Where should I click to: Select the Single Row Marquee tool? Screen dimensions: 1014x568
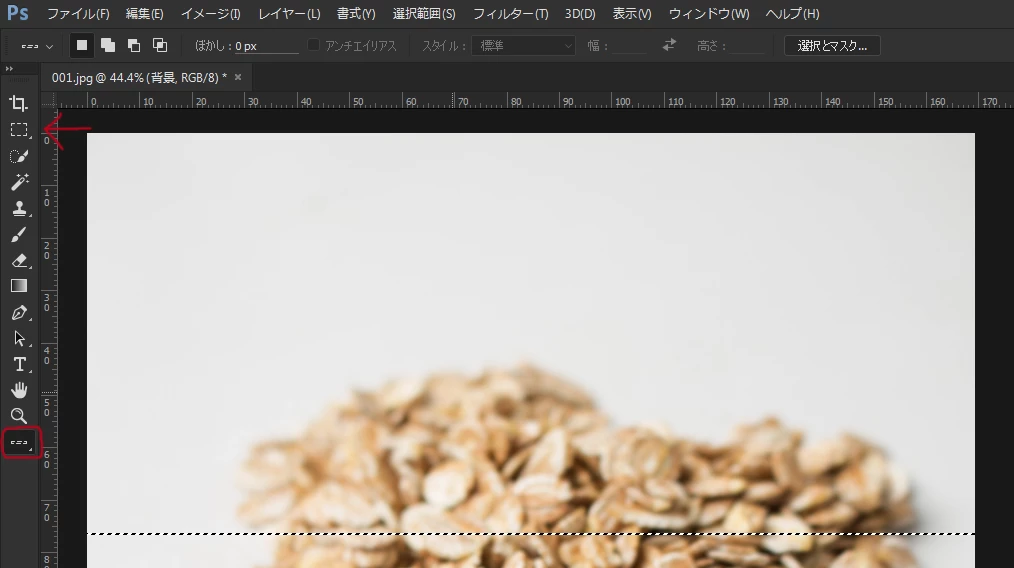[21, 442]
